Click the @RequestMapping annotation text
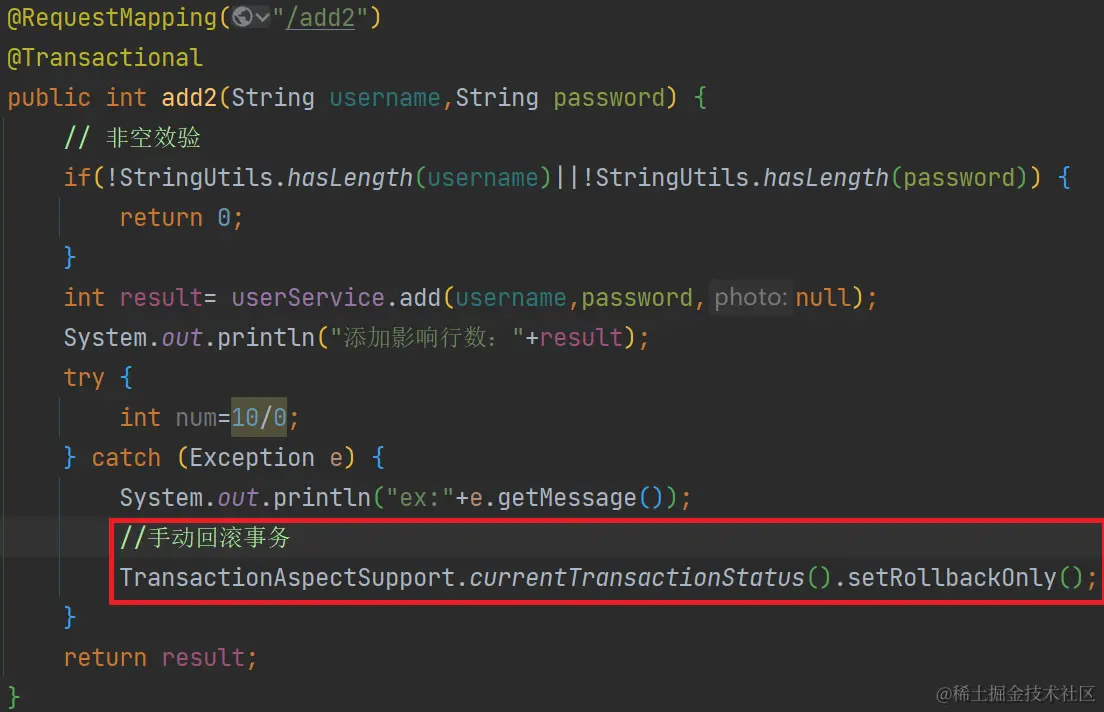Image resolution: width=1104 pixels, height=712 pixels. 112,18
